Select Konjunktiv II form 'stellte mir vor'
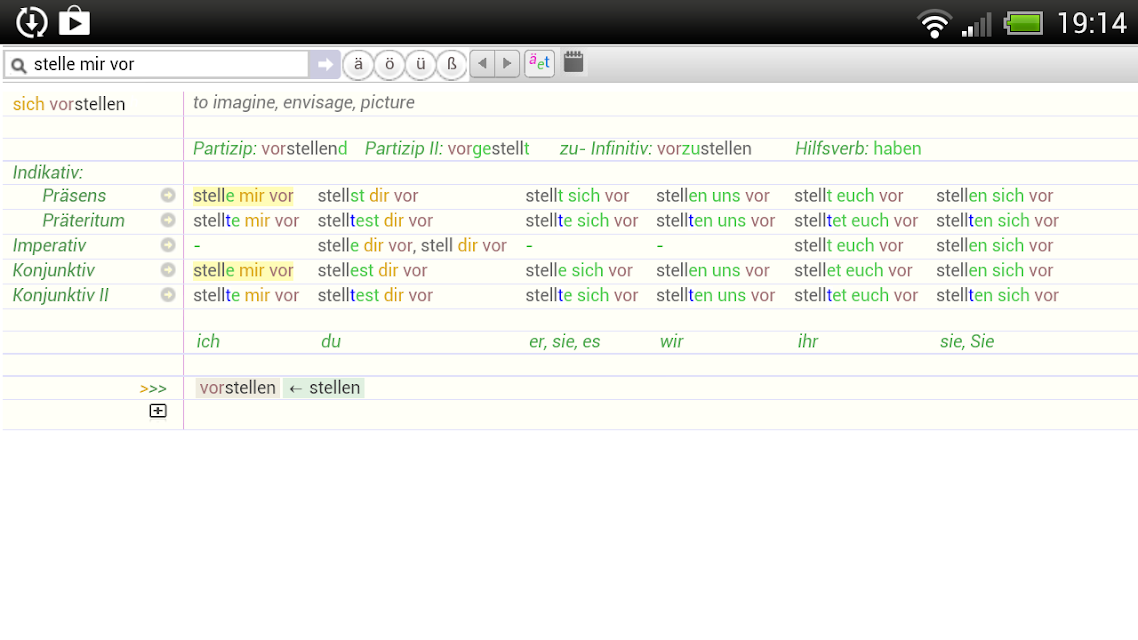Screen dimensions: 1138x640 (x=246, y=295)
